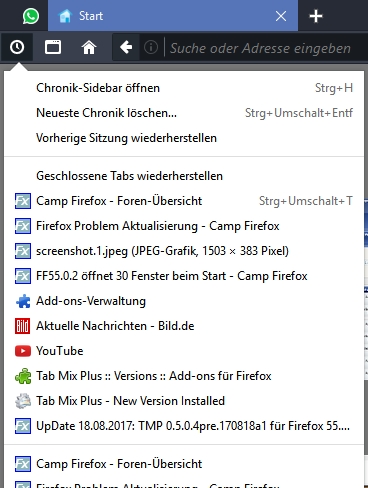Go to the home page icon

click(89, 47)
